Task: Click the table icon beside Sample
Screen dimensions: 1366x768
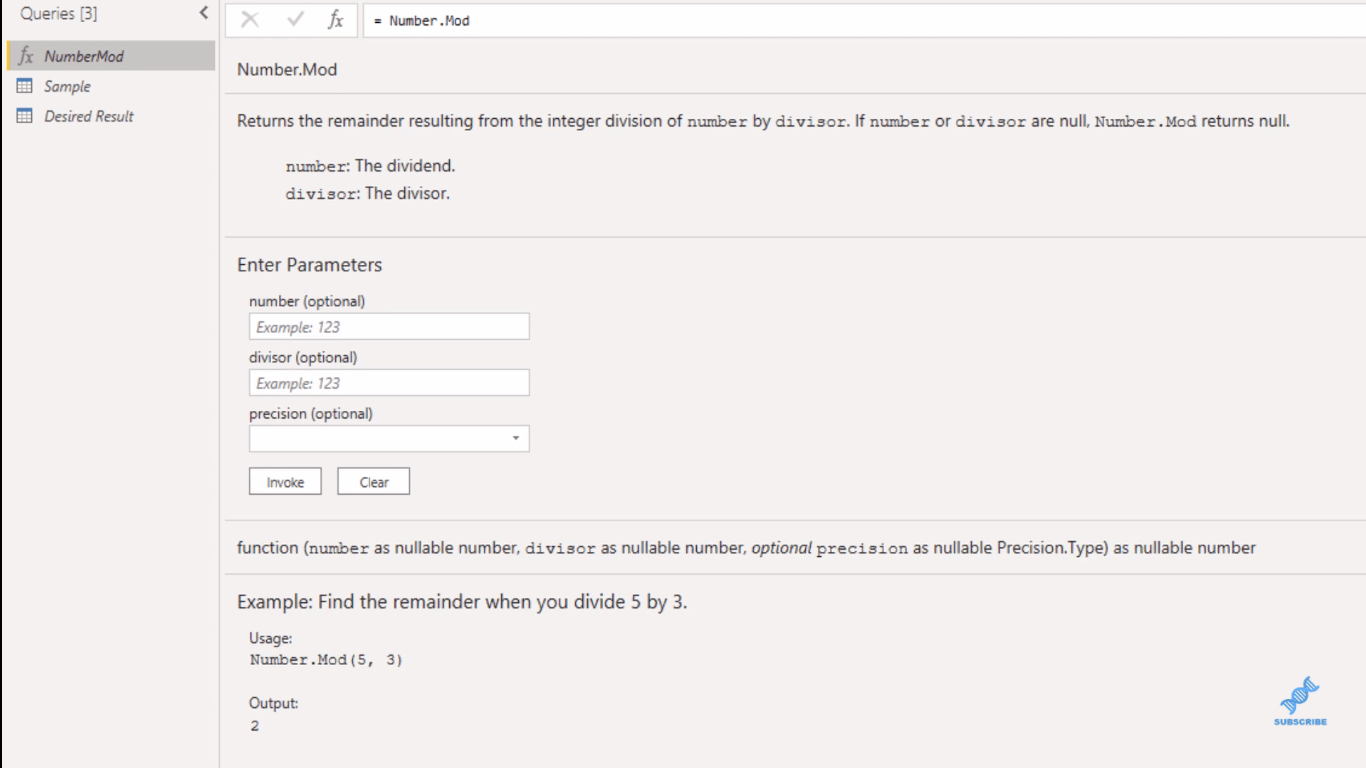Action: (x=25, y=86)
